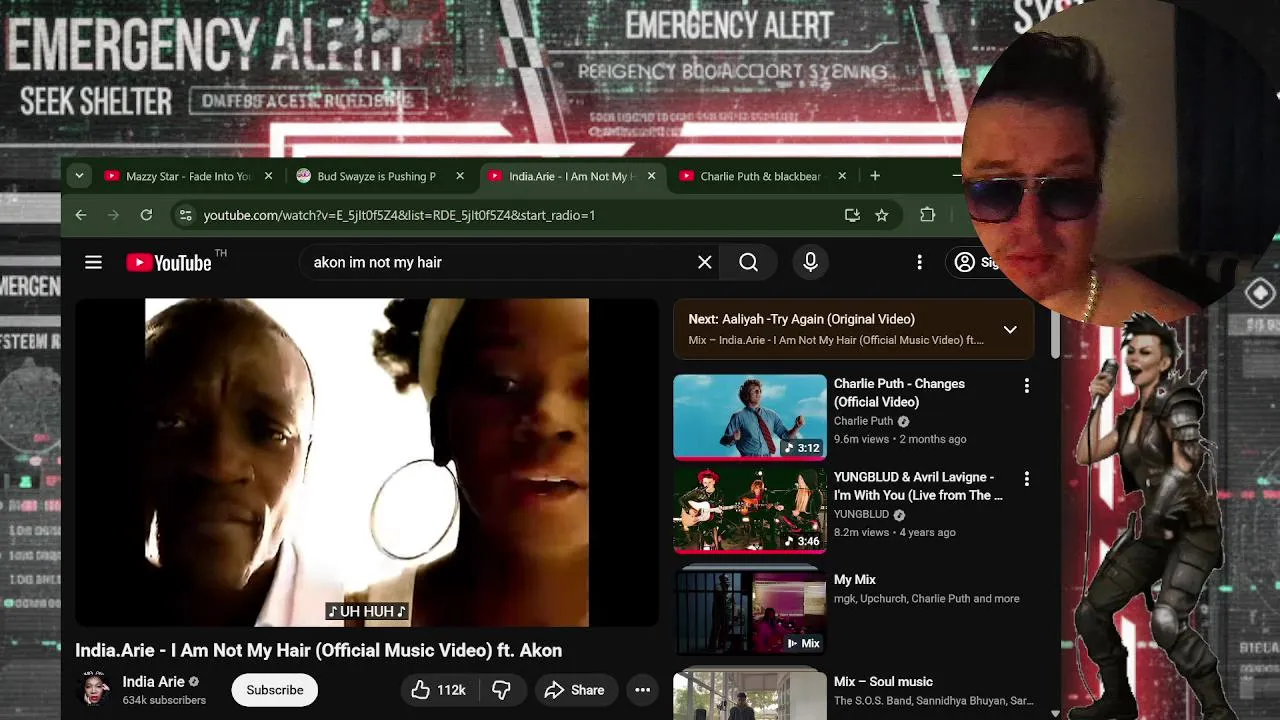
Task: Click '634k subscribers' text
Action: click(164, 700)
